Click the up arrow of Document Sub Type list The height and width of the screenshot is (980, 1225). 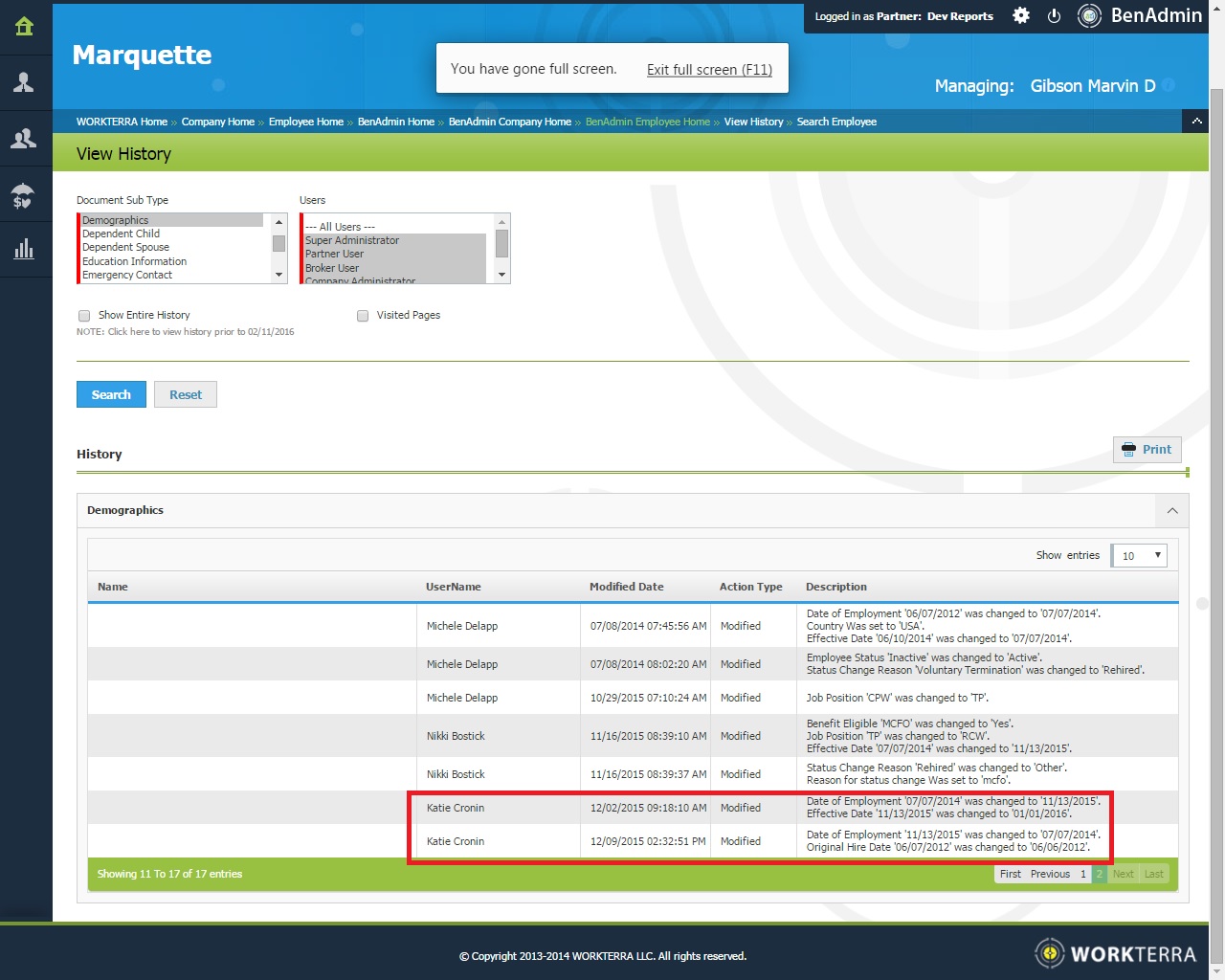pos(279,222)
